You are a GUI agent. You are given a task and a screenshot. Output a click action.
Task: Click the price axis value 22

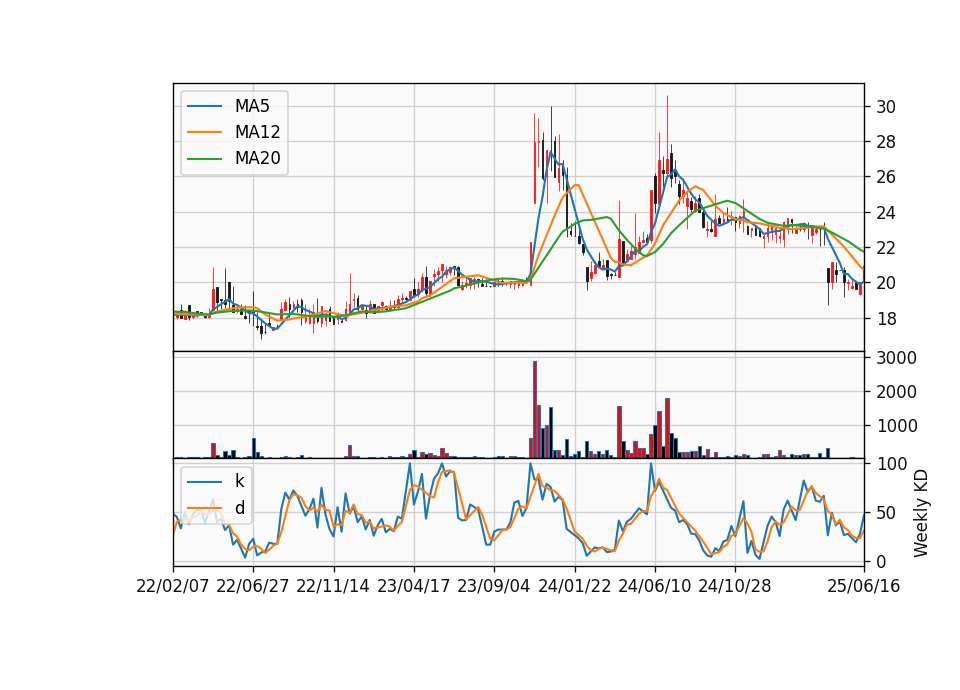[886, 248]
